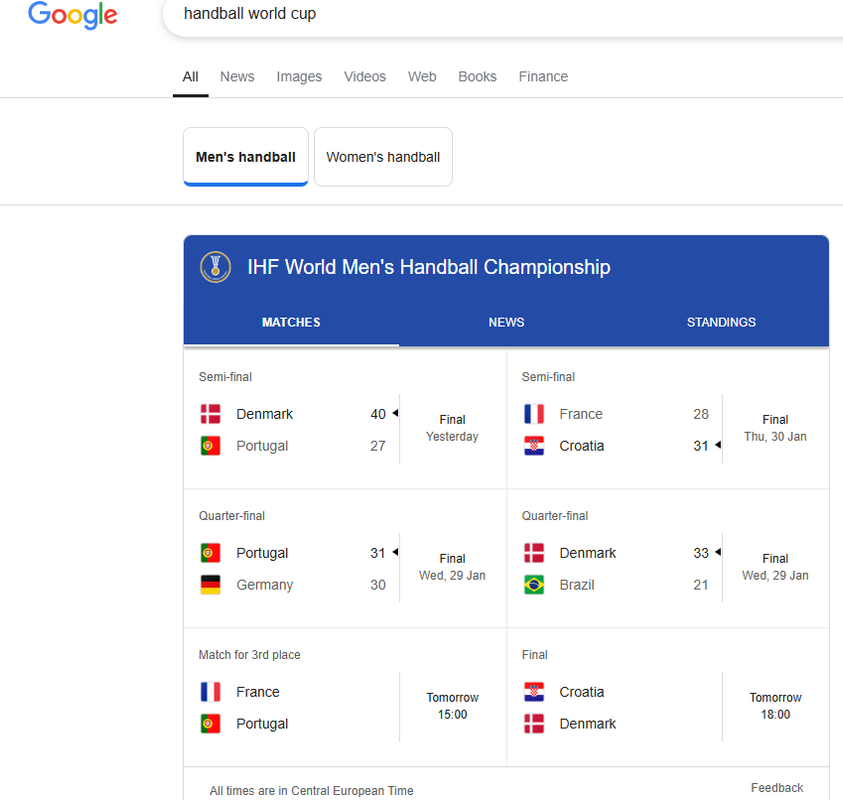843x800 pixels.
Task: Click Denmark flag in Denmark–Portugal semi-final
Action: [210, 414]
